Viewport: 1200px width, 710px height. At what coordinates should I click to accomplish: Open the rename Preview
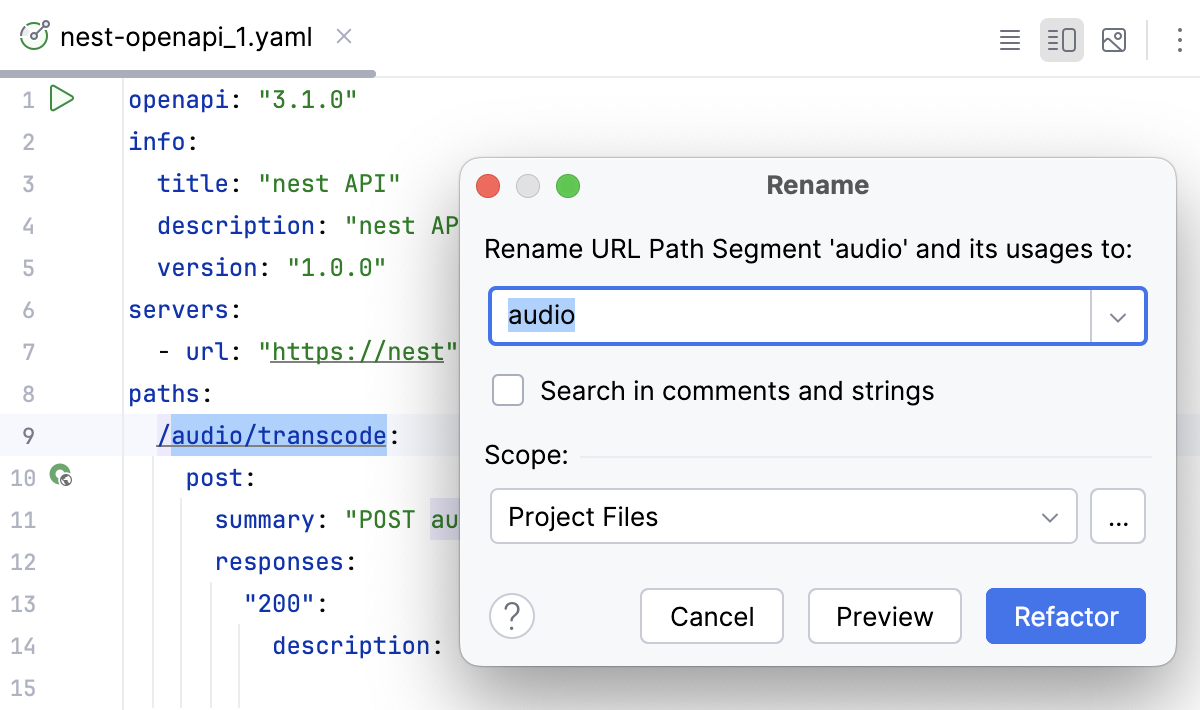(x=884, y=616)
